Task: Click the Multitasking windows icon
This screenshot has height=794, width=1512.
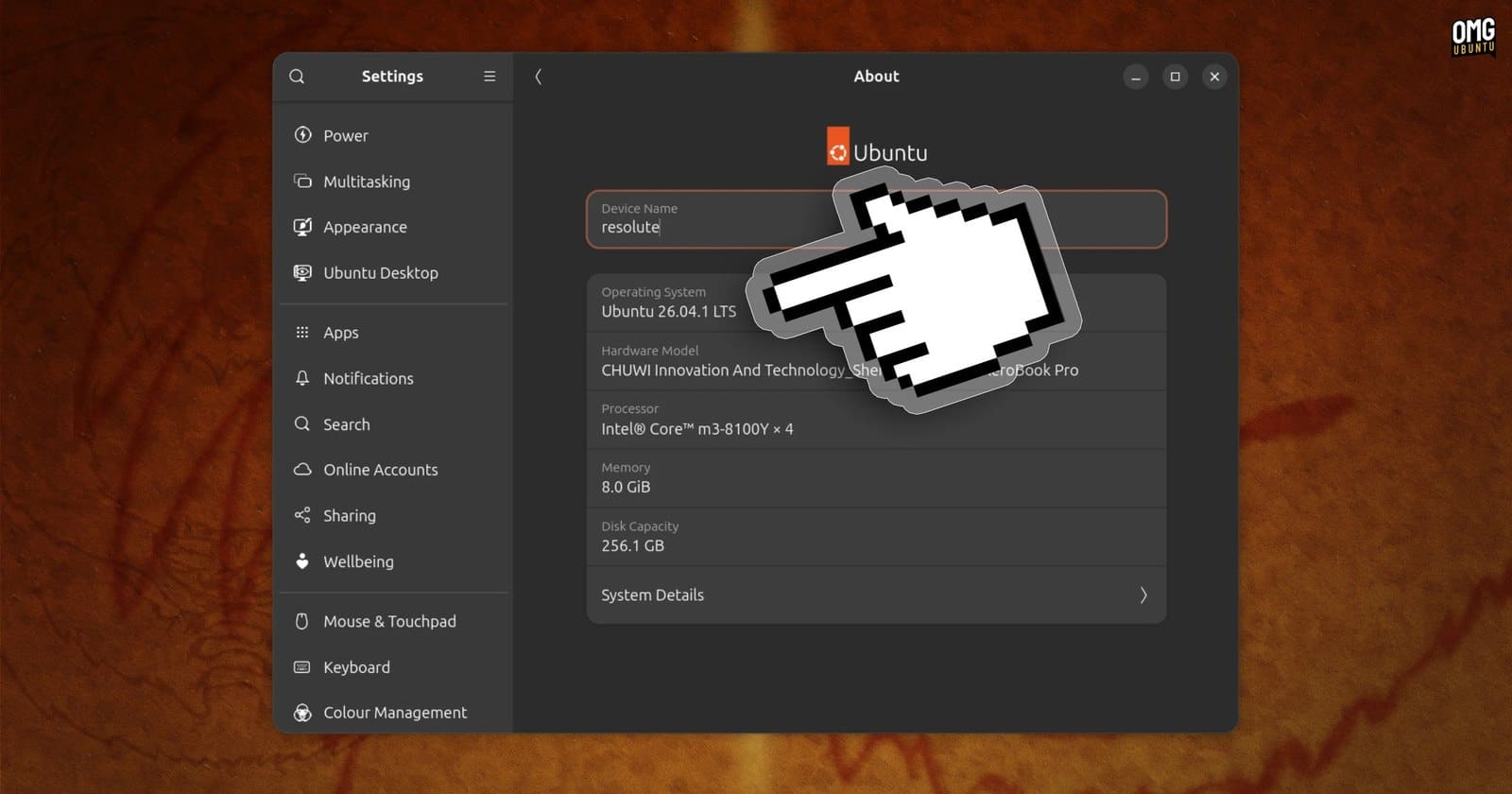Action: coord(302,181)
